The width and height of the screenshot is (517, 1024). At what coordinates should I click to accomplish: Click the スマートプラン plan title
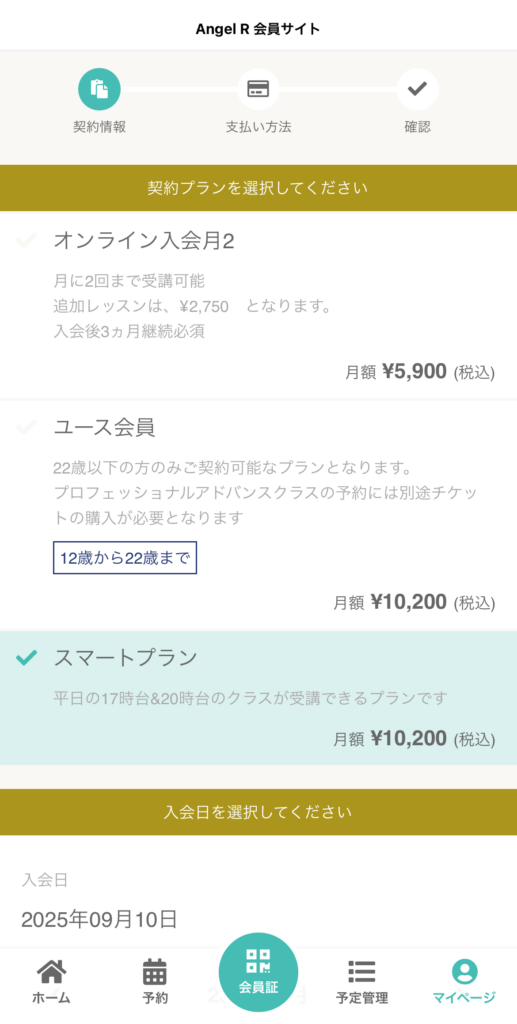click(x=125, y=658)
